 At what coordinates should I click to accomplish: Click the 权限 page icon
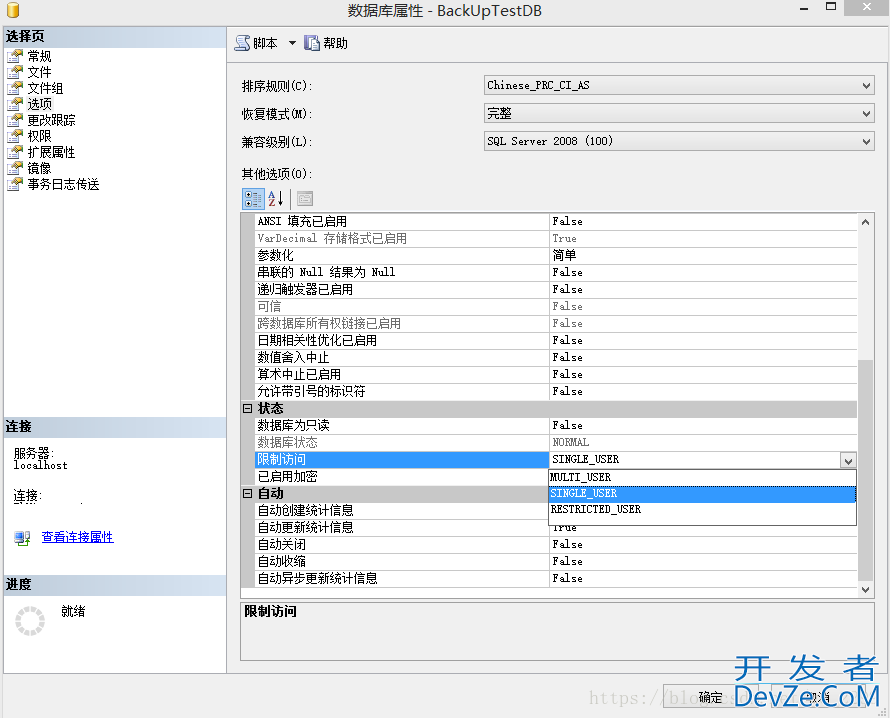click(x=15, y=136)
